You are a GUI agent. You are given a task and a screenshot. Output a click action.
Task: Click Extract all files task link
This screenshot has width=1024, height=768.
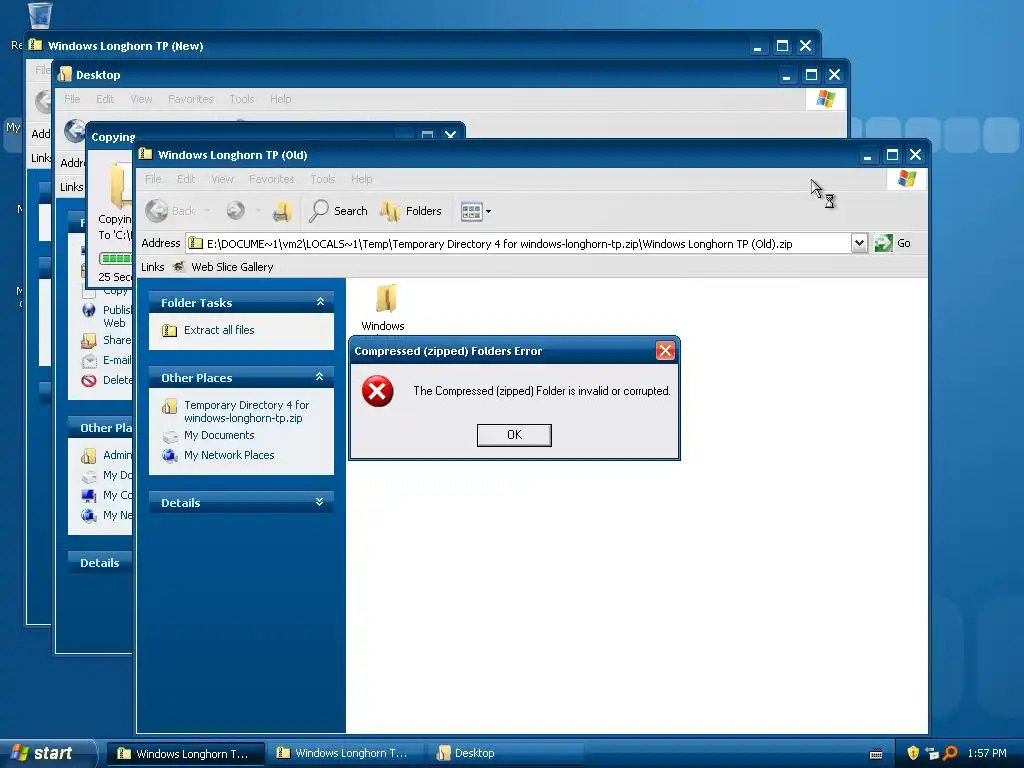(219, 330)
